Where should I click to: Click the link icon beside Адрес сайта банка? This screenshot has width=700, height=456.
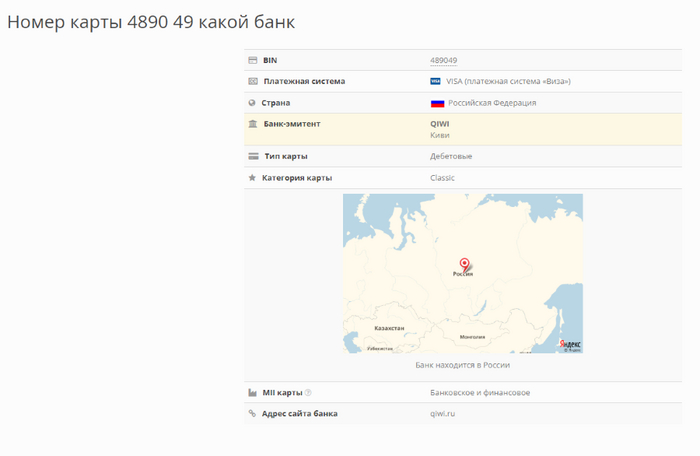tap(253, 413)
